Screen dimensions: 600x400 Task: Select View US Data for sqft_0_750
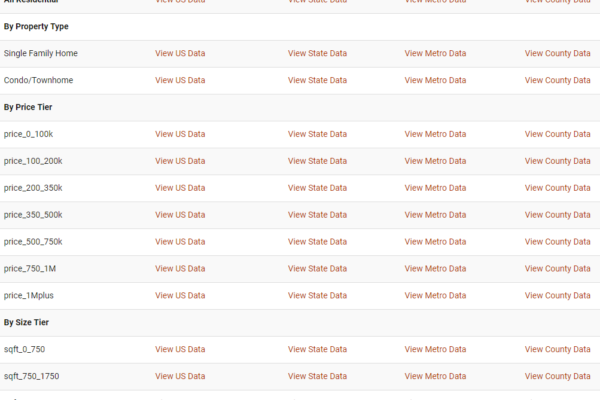[x=180, y=349]
